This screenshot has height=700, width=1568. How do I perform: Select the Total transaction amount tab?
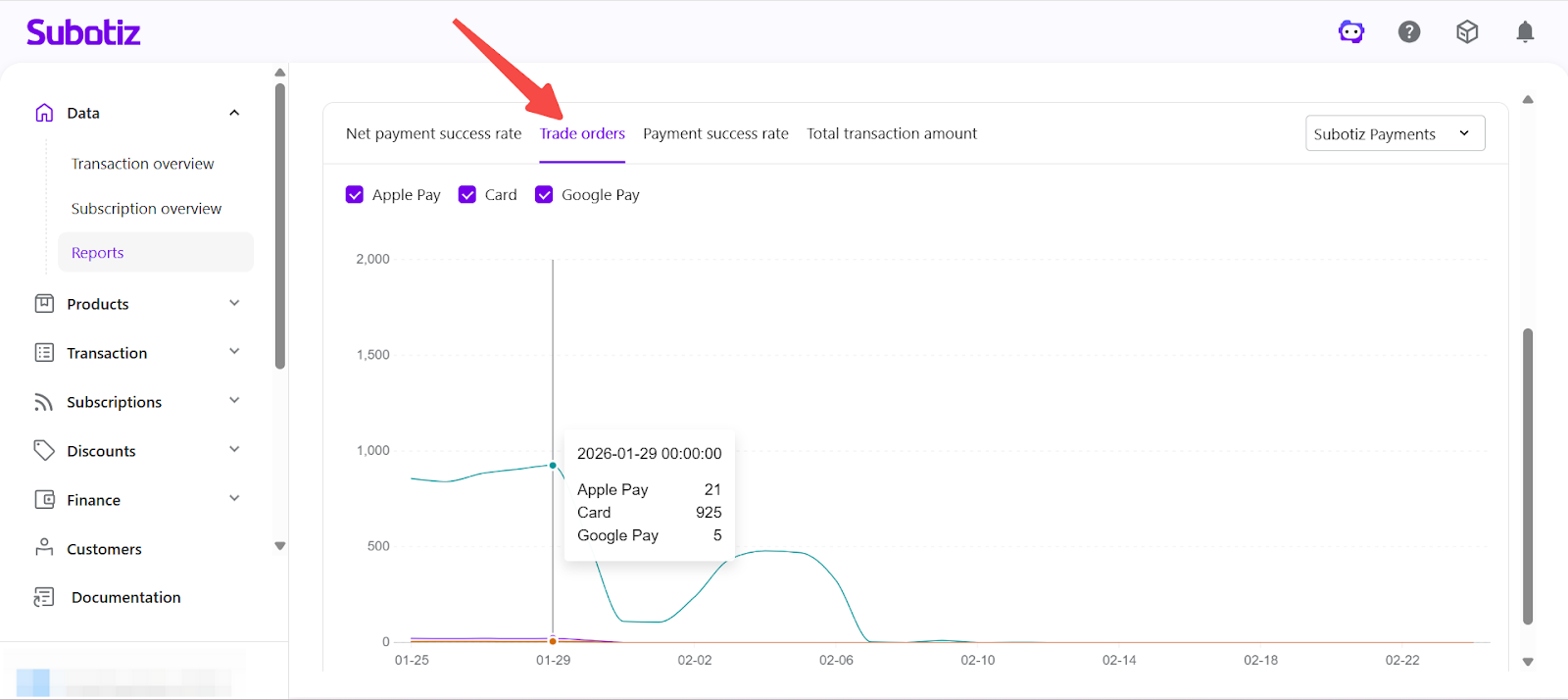tap(891, 134)
